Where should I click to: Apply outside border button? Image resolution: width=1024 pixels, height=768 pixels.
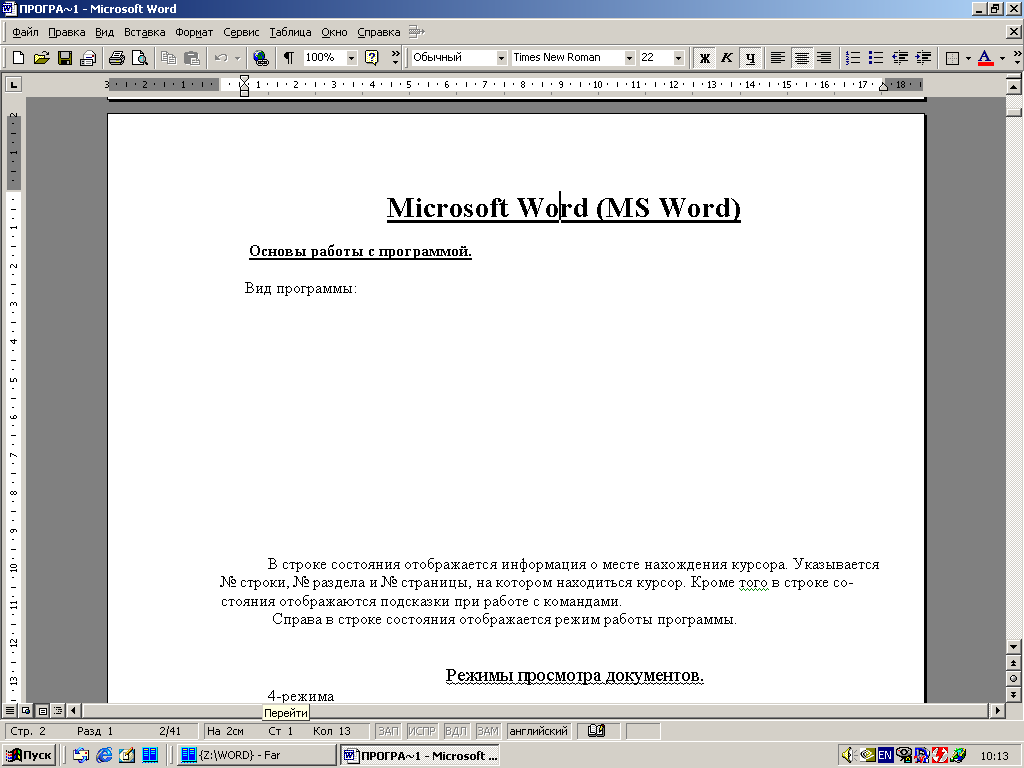(952, 57)
